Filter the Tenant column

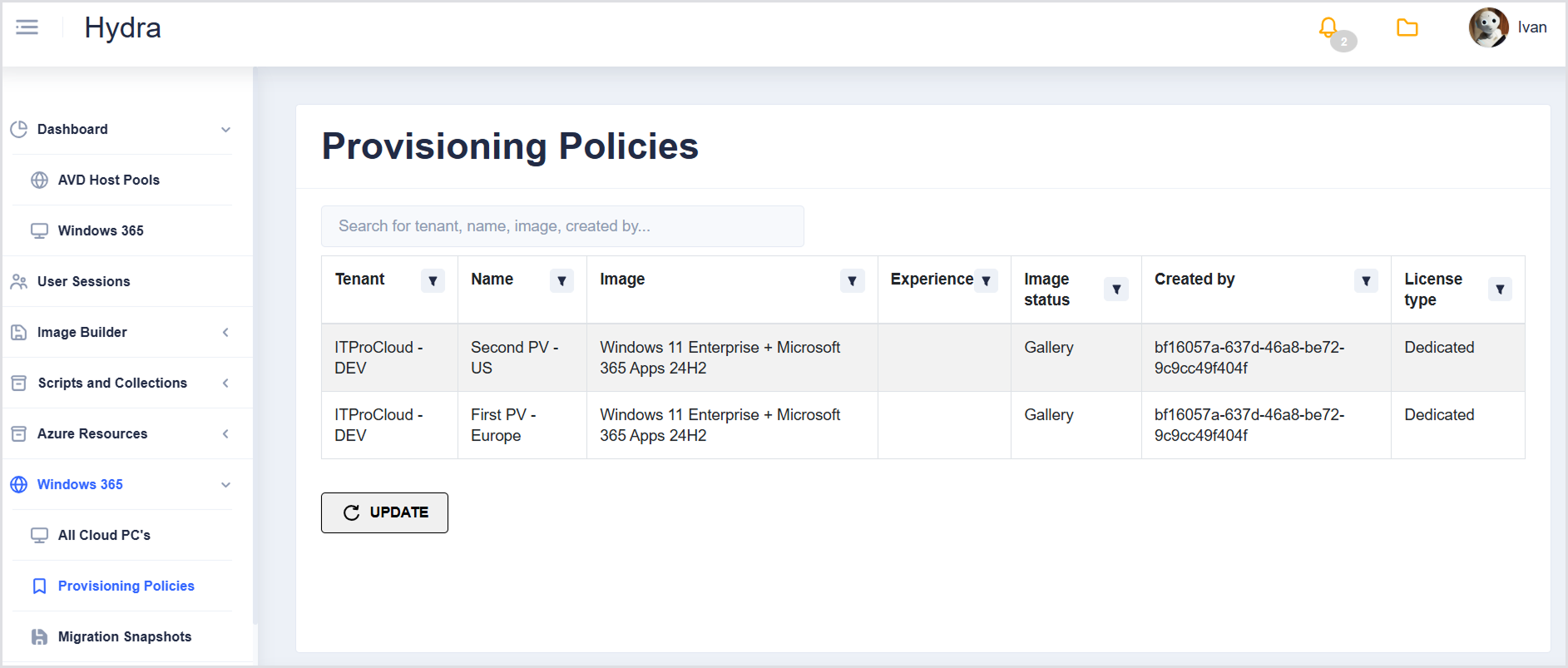(433, 281)
